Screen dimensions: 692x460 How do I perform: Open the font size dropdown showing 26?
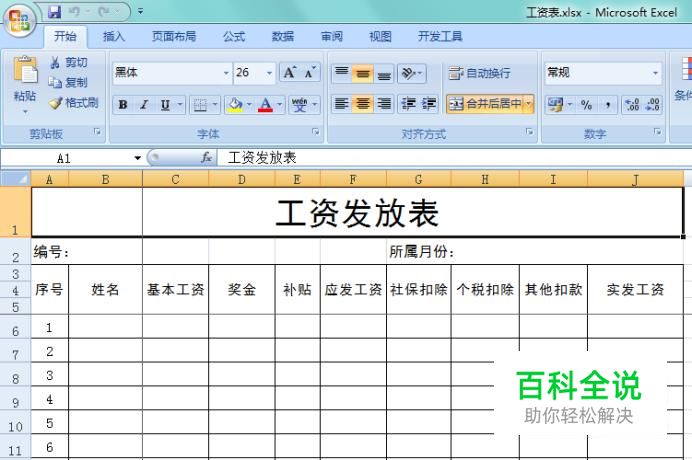point(269,73)
